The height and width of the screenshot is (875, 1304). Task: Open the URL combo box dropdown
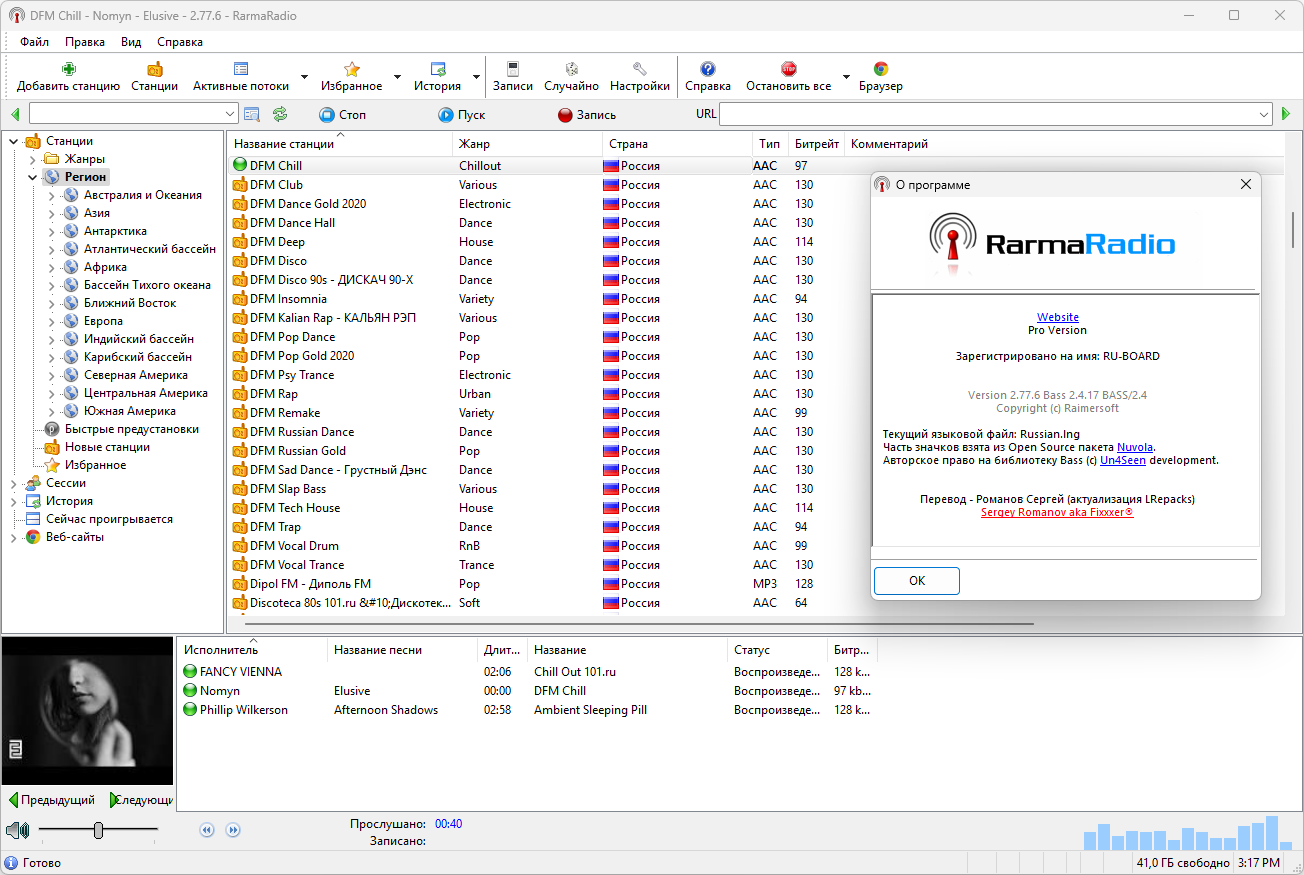[1264, 114]
